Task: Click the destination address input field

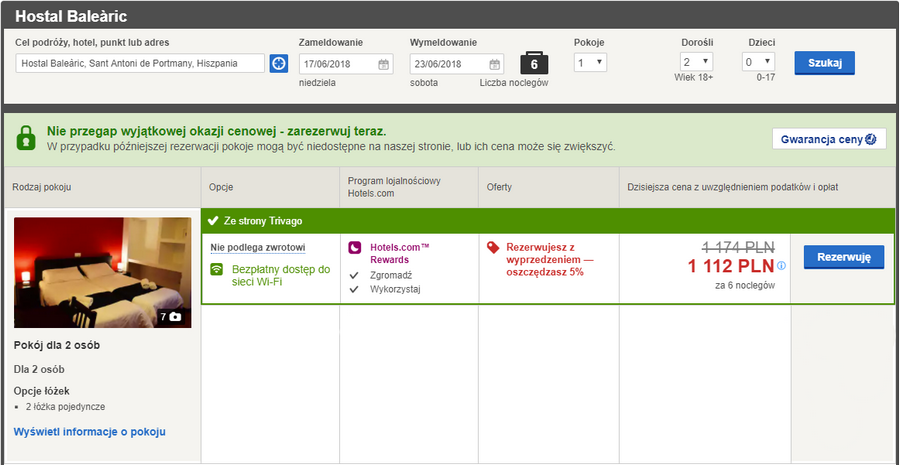Action: (x=140, y=64)
